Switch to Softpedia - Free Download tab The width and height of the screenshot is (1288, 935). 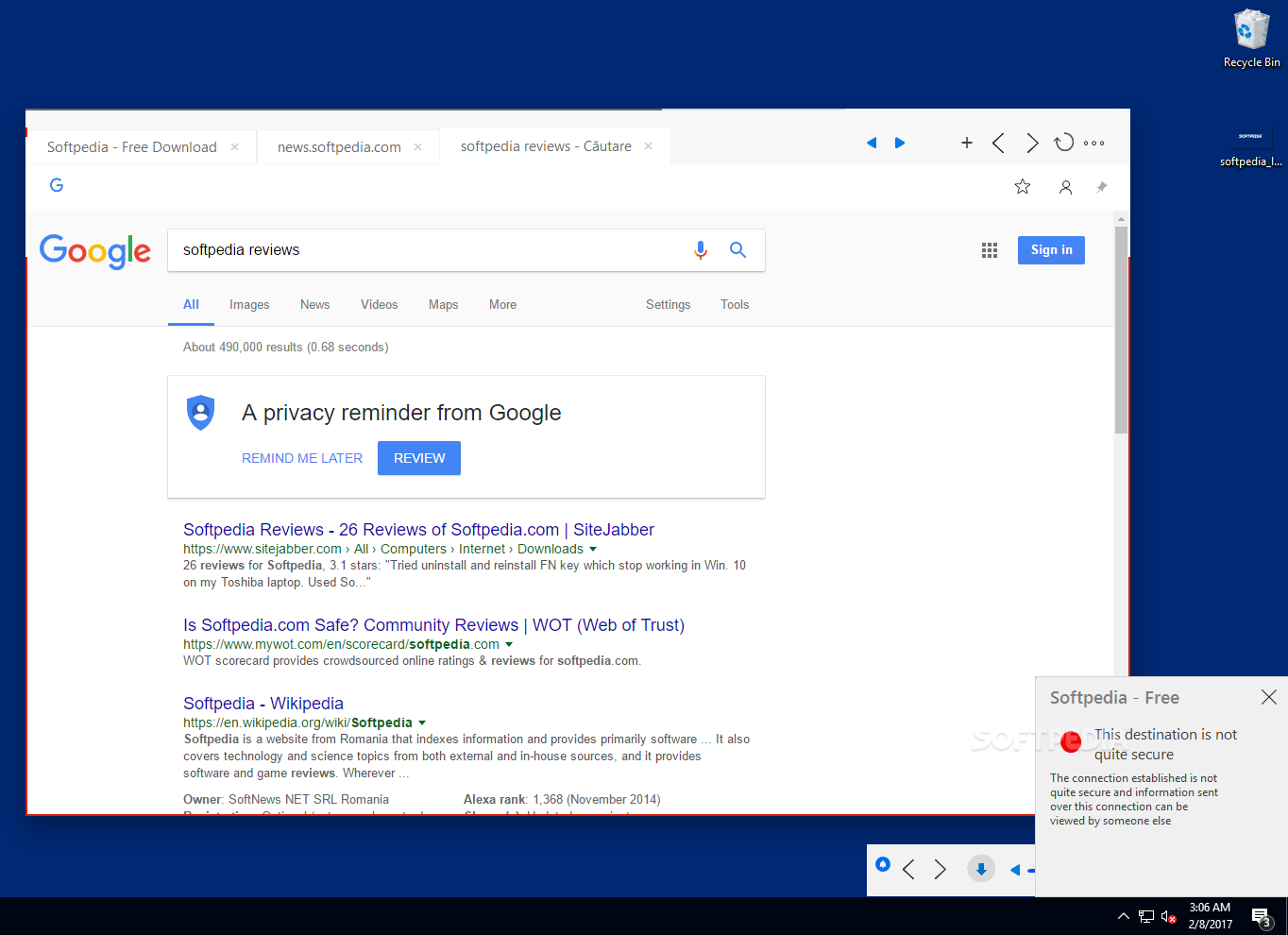pyautogui.click(x=132, y=147)
